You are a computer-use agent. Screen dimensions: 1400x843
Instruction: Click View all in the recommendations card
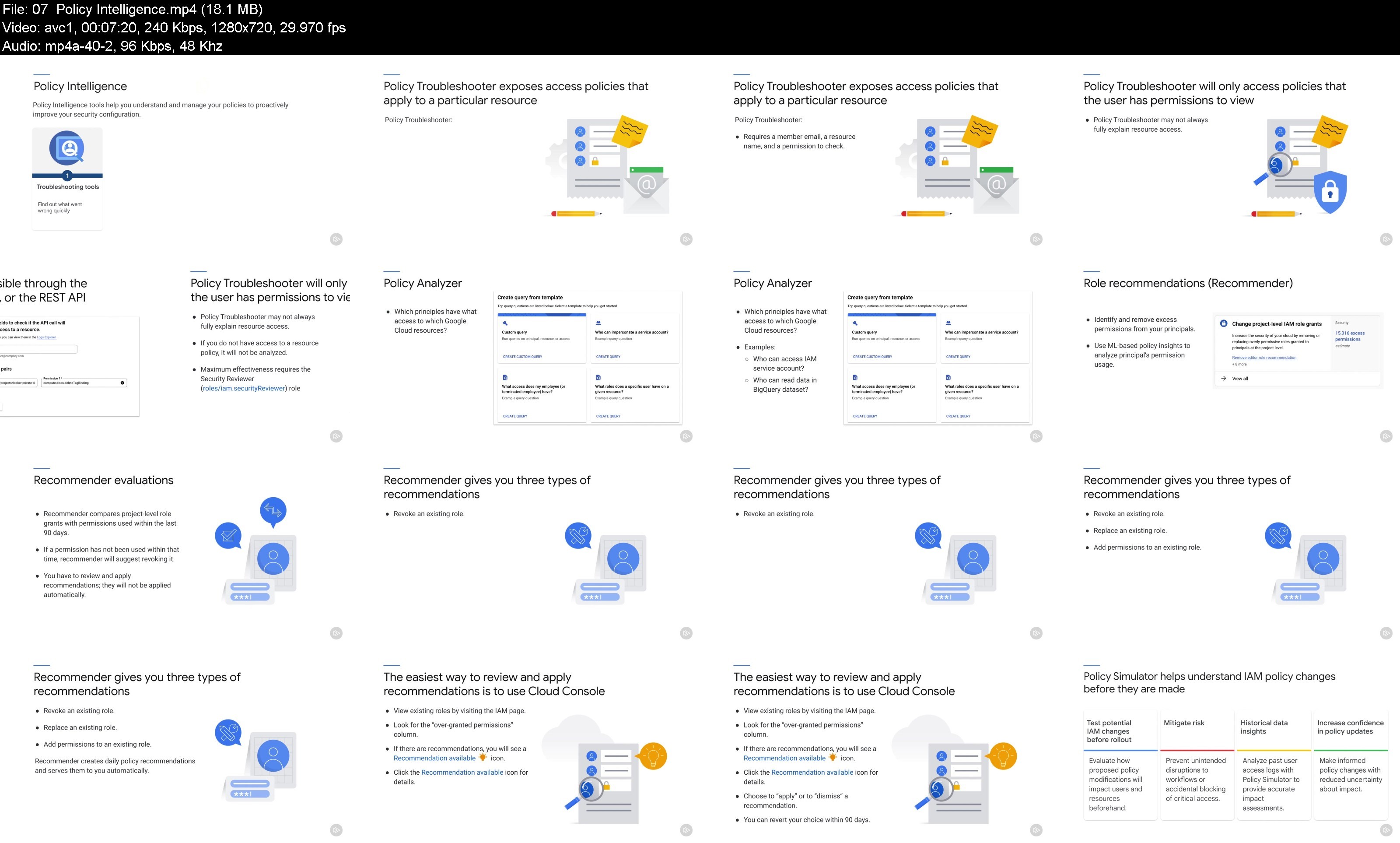tap(1240, 378)
